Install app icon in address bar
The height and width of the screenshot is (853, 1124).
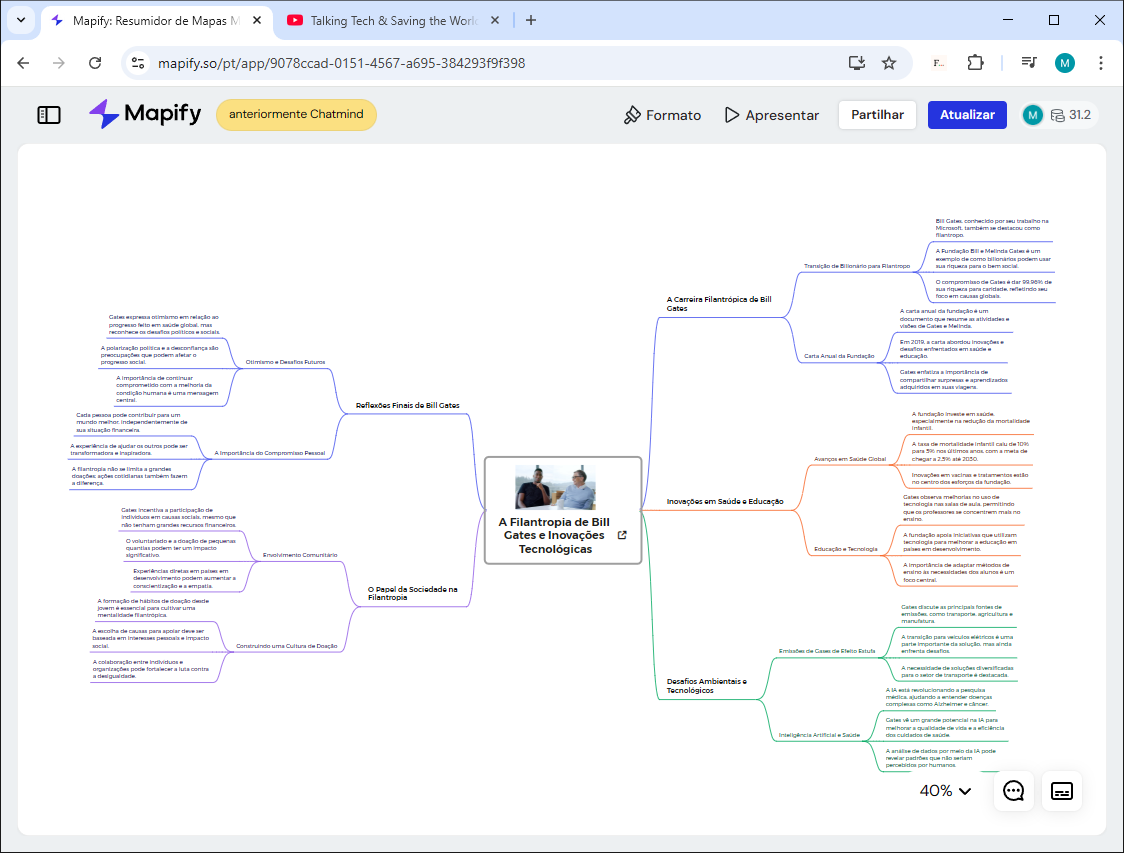click(857, 63)
